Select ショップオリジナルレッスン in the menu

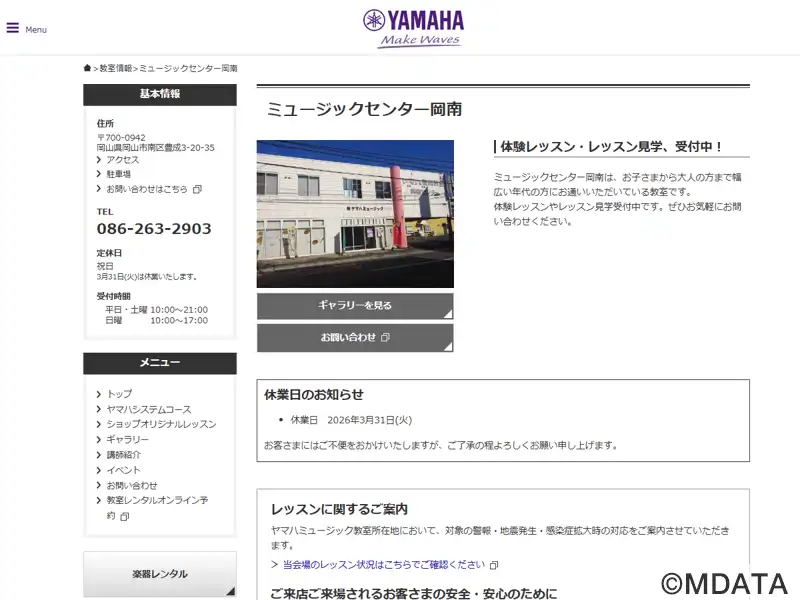(x=161, y=424)
